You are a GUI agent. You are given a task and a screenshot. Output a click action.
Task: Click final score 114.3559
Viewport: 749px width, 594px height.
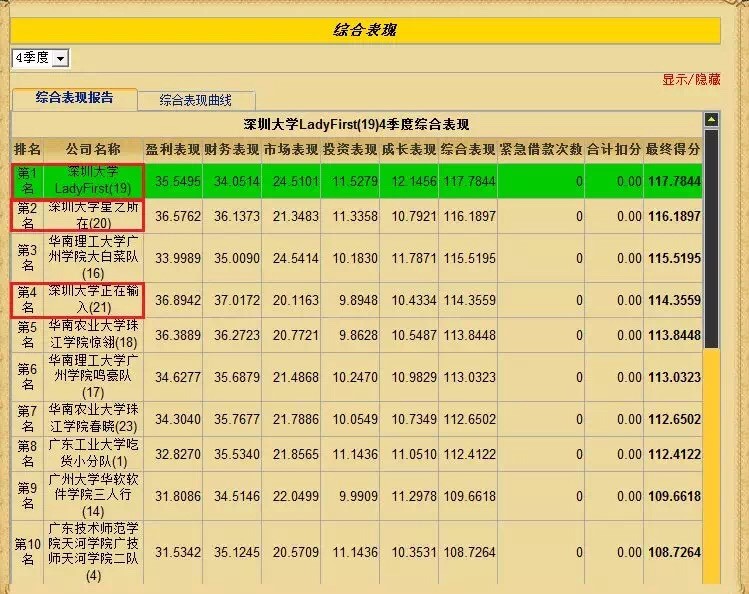[674, 300]
